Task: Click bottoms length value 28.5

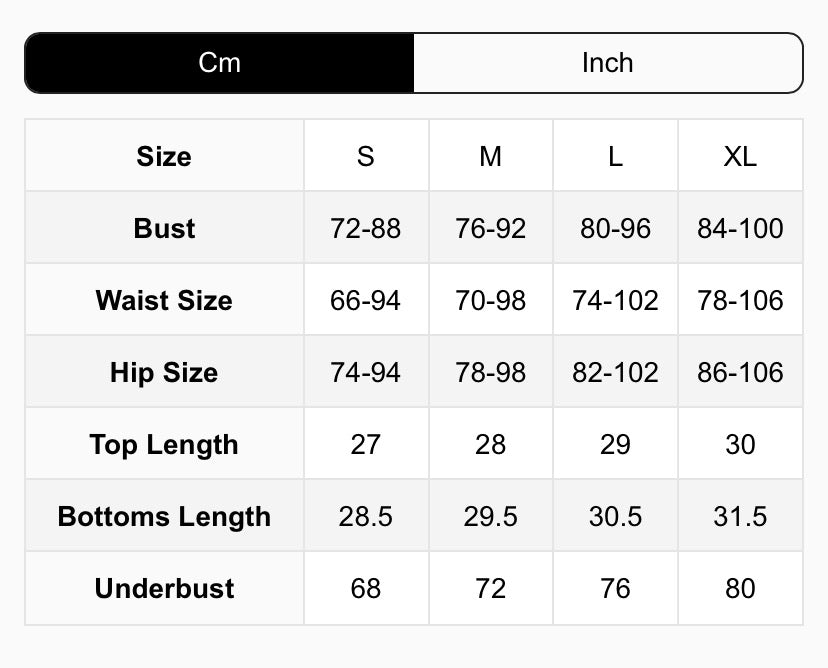Action: click(x=366, y=516)
